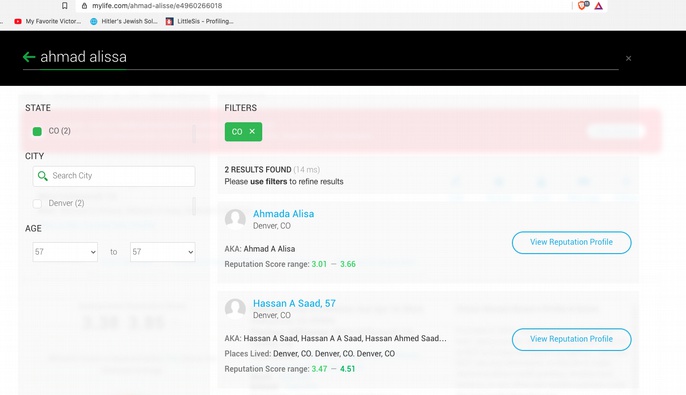Open the 'Hassan A Saad, 57' profile link

294,304
